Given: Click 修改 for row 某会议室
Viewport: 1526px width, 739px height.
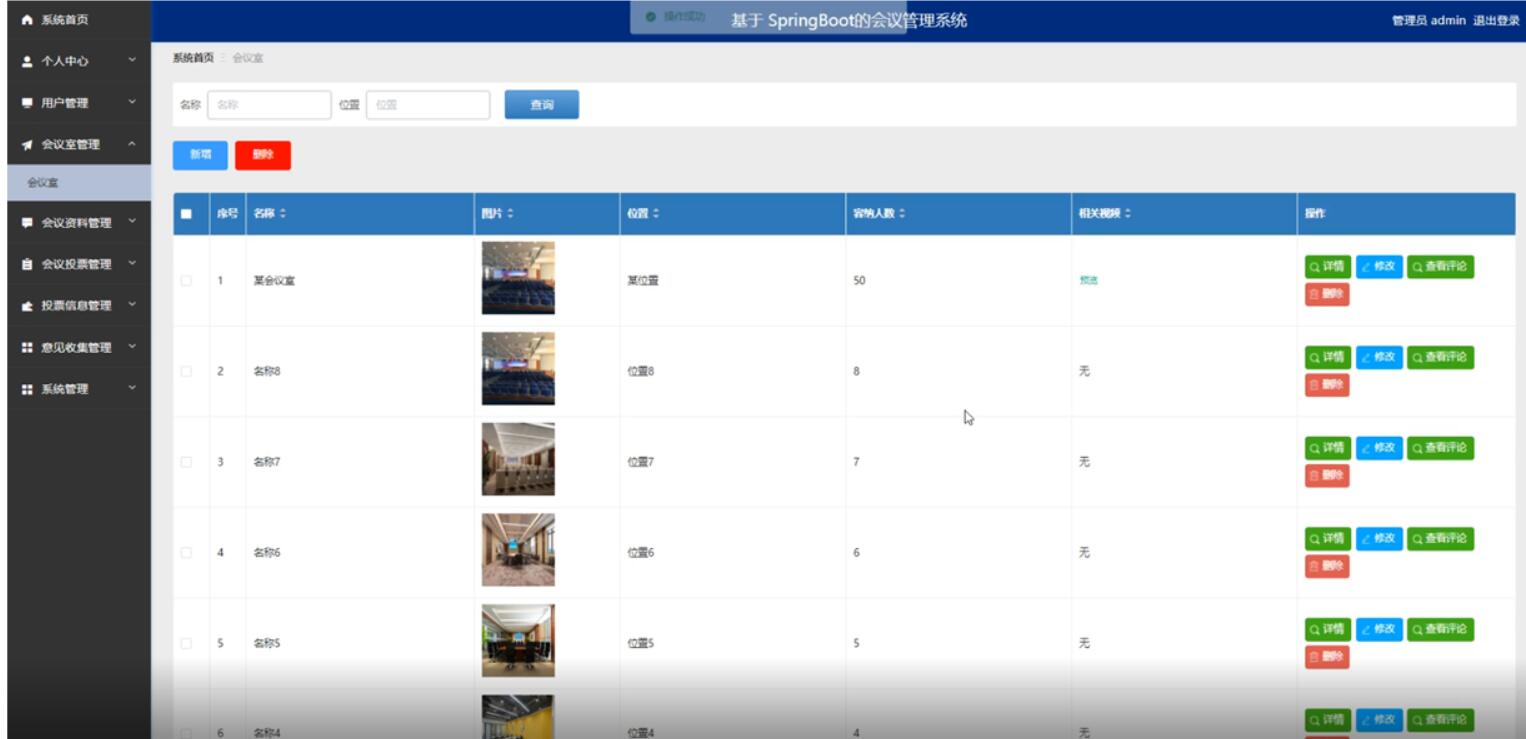Looking at the screenshot, I should [1379, 267].
